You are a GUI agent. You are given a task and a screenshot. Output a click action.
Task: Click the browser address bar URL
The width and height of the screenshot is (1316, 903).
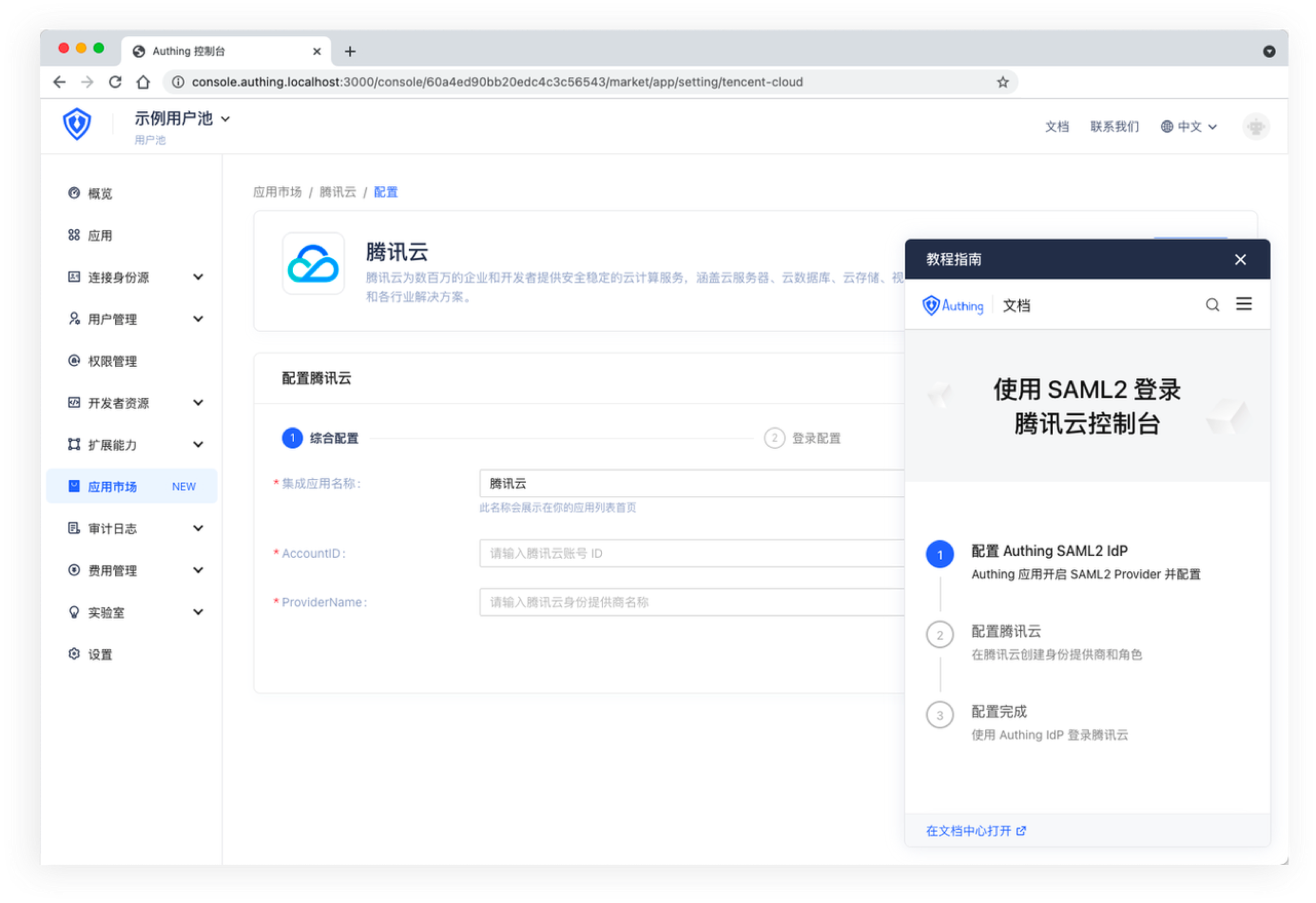point(497,82)
